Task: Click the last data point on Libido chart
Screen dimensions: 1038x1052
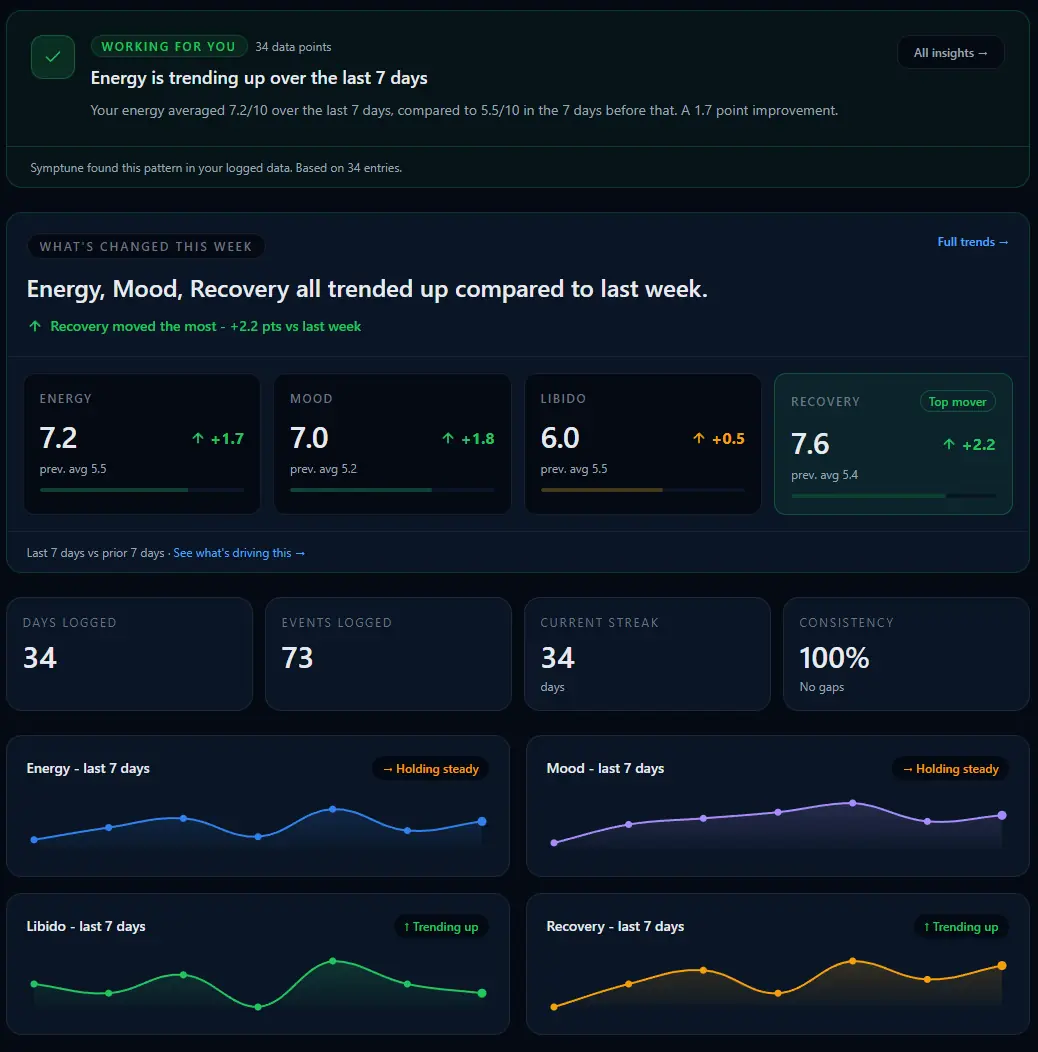Action: click(x=482, y=993)
